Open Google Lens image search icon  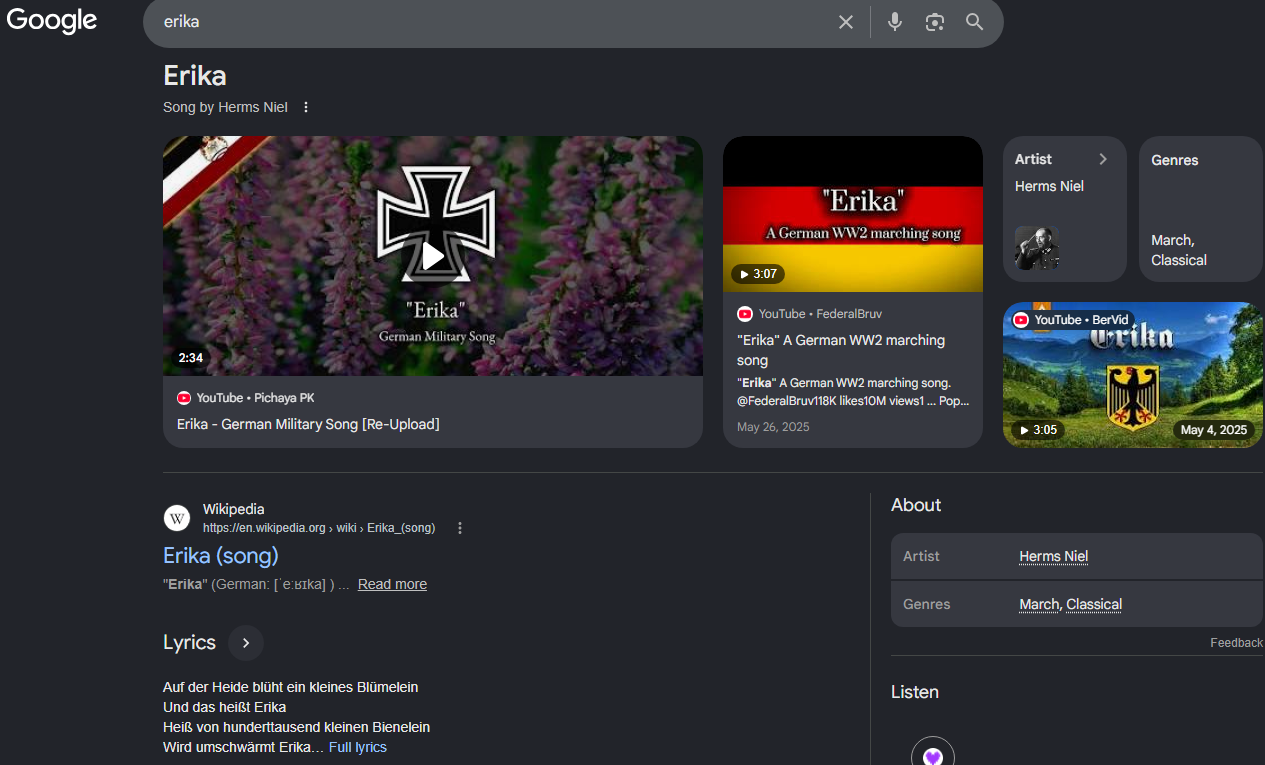point(935,22)
